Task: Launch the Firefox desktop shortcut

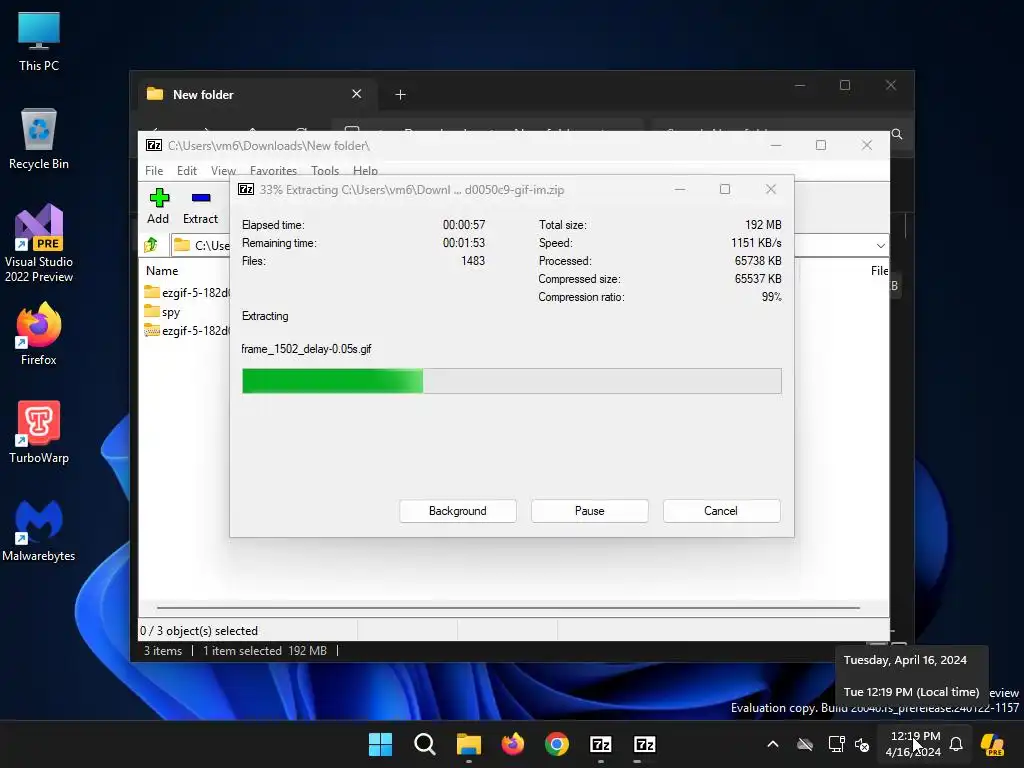Action: point(39,334)
